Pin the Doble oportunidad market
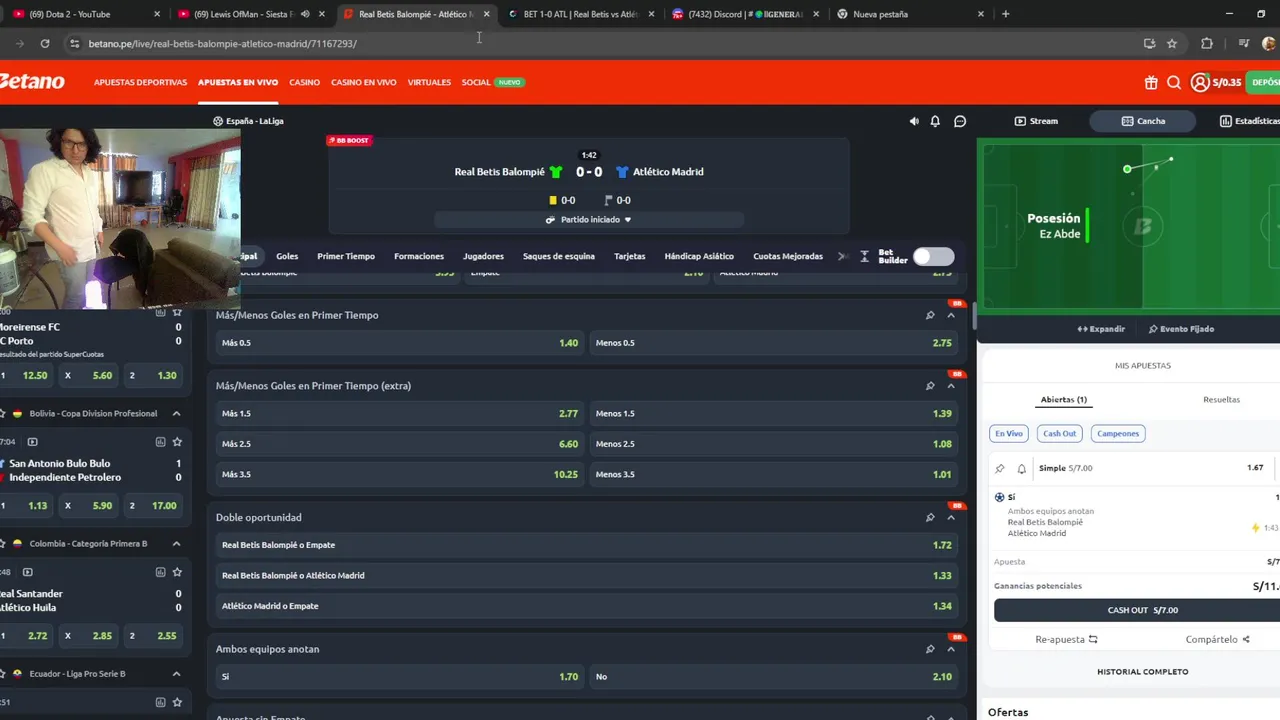Image resolution: width=1280 pixels, height=720 pixels. pos(930,517)
